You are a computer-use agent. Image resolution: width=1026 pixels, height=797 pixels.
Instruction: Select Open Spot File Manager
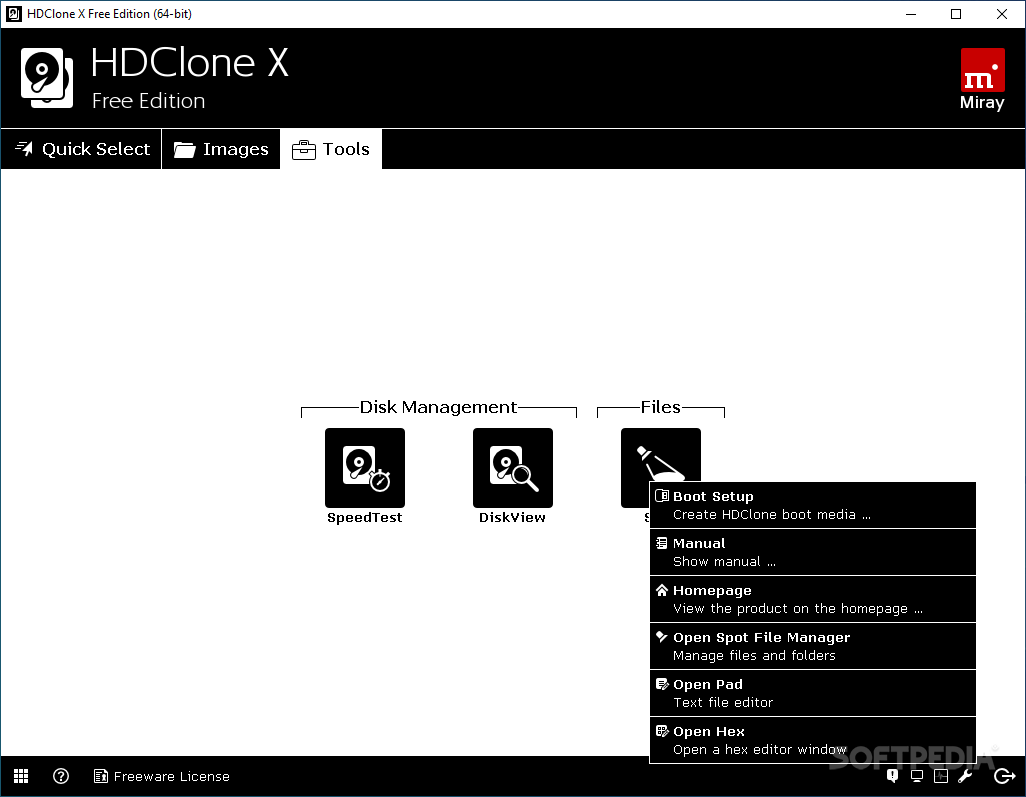(813, 646)
